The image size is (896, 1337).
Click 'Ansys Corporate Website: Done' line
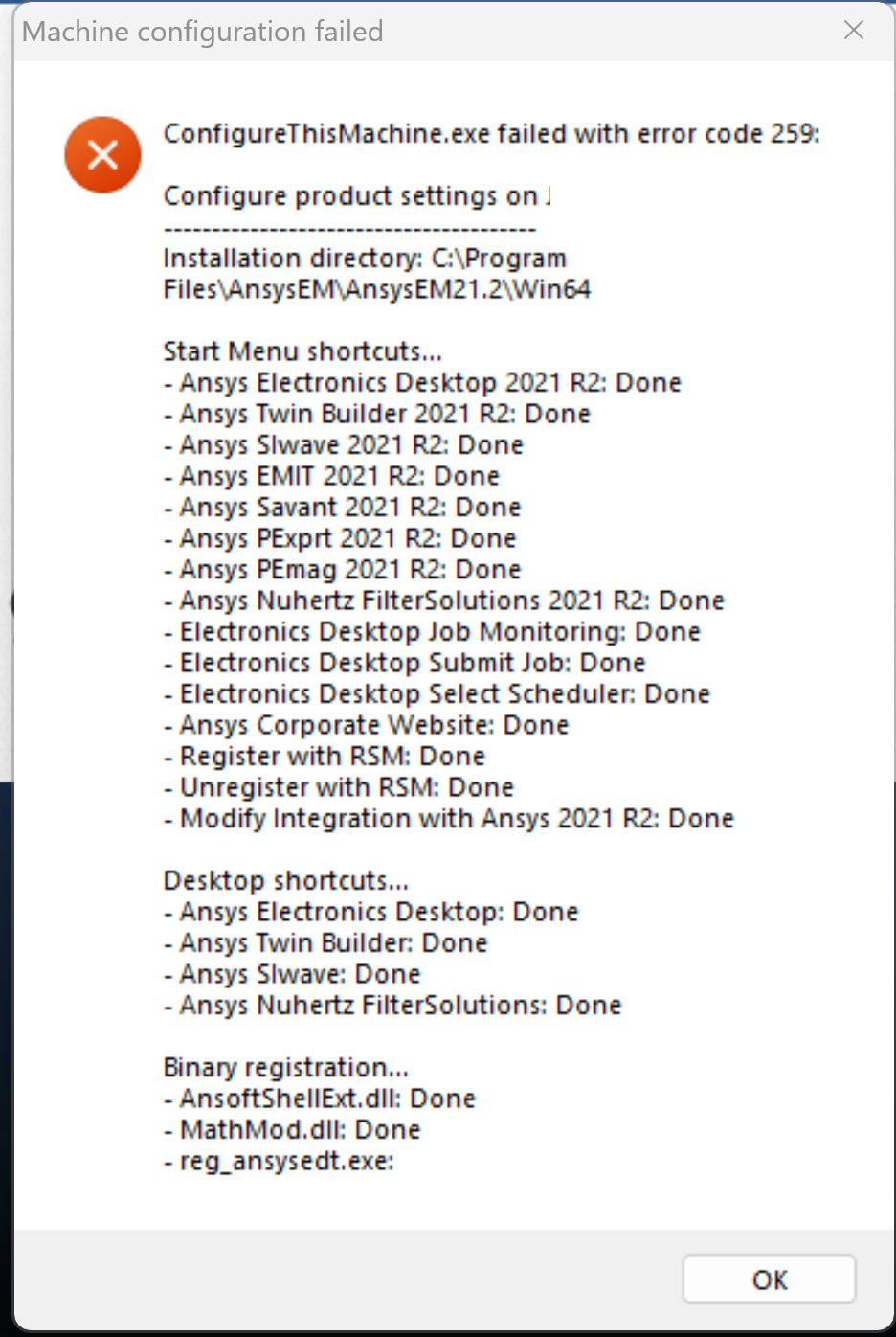366,725
